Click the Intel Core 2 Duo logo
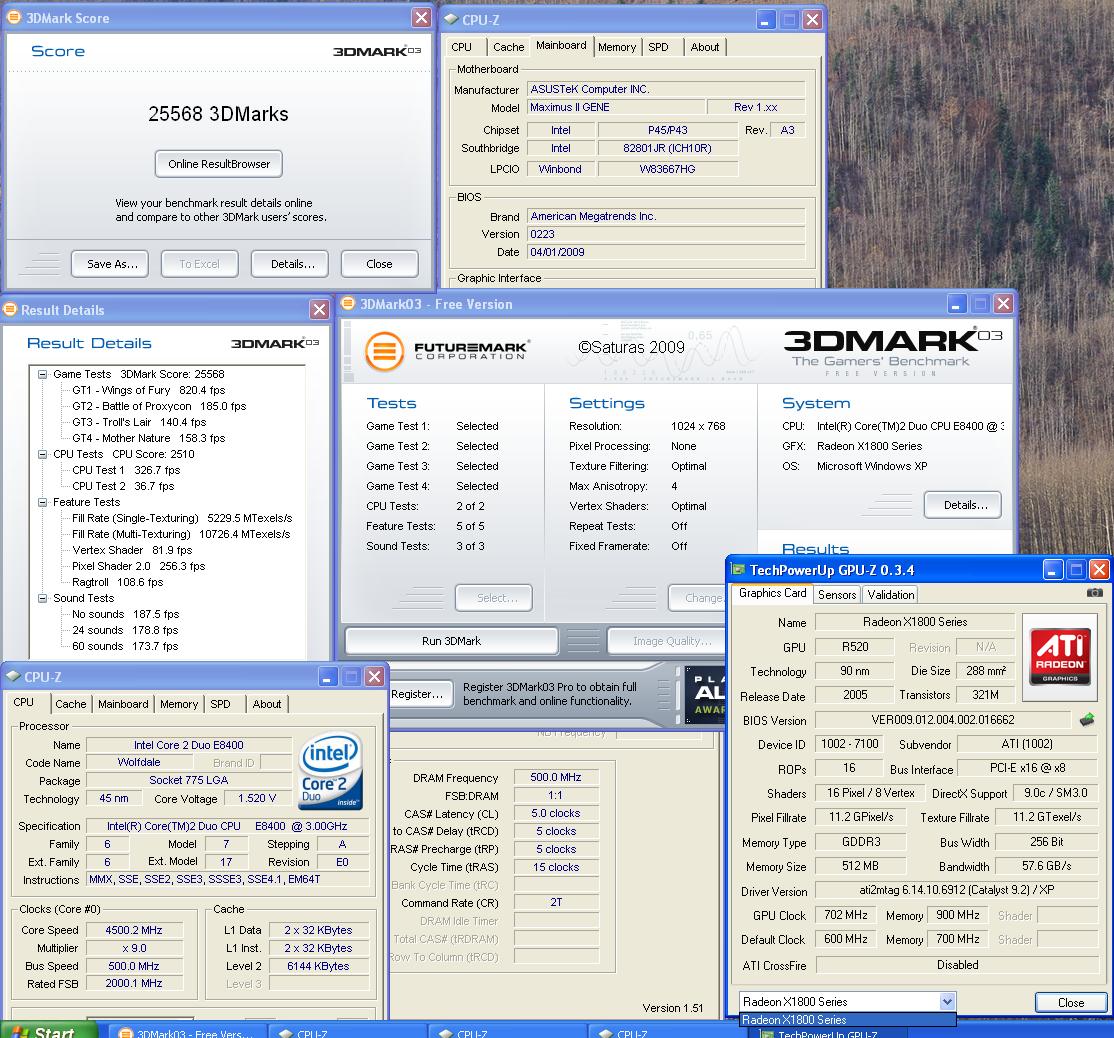 331,772
